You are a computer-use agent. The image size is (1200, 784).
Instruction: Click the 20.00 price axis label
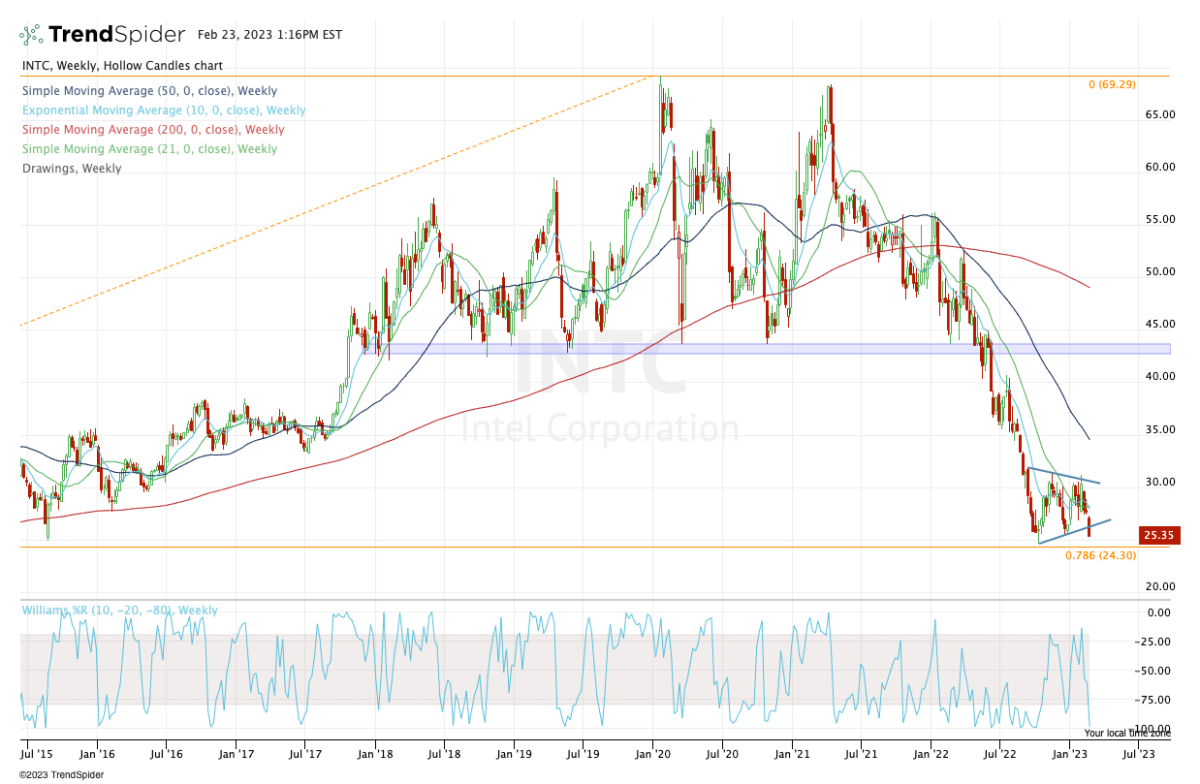click(x=1159, y=586)
